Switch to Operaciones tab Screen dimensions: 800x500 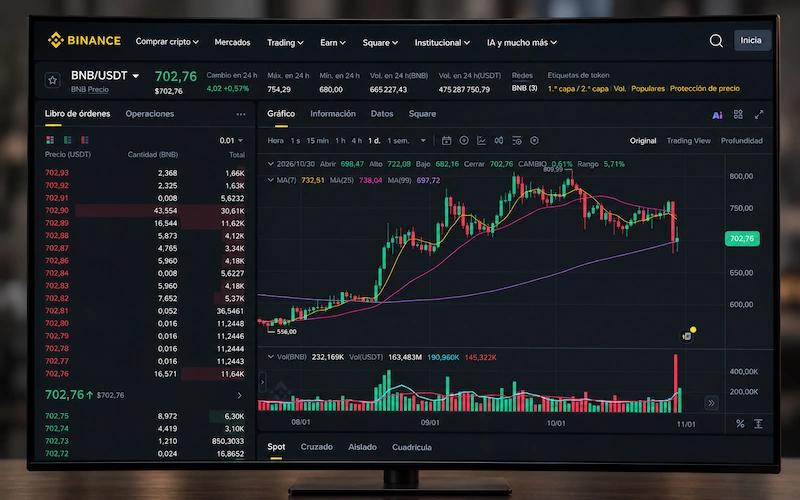[x=149, y=114]
